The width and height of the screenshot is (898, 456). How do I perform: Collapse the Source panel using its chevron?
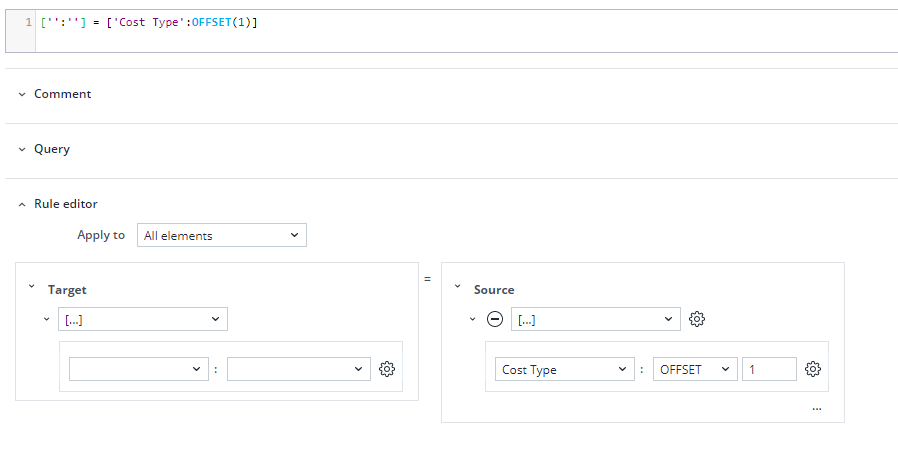[458, 288]
